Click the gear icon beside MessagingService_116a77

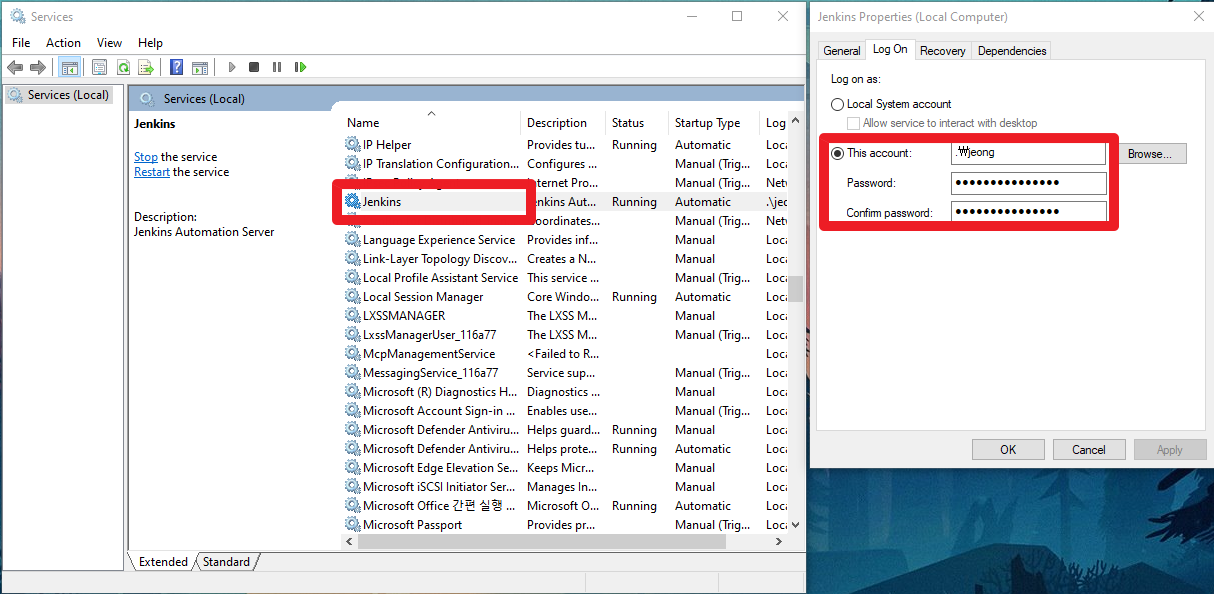click(x=352, y=373)
